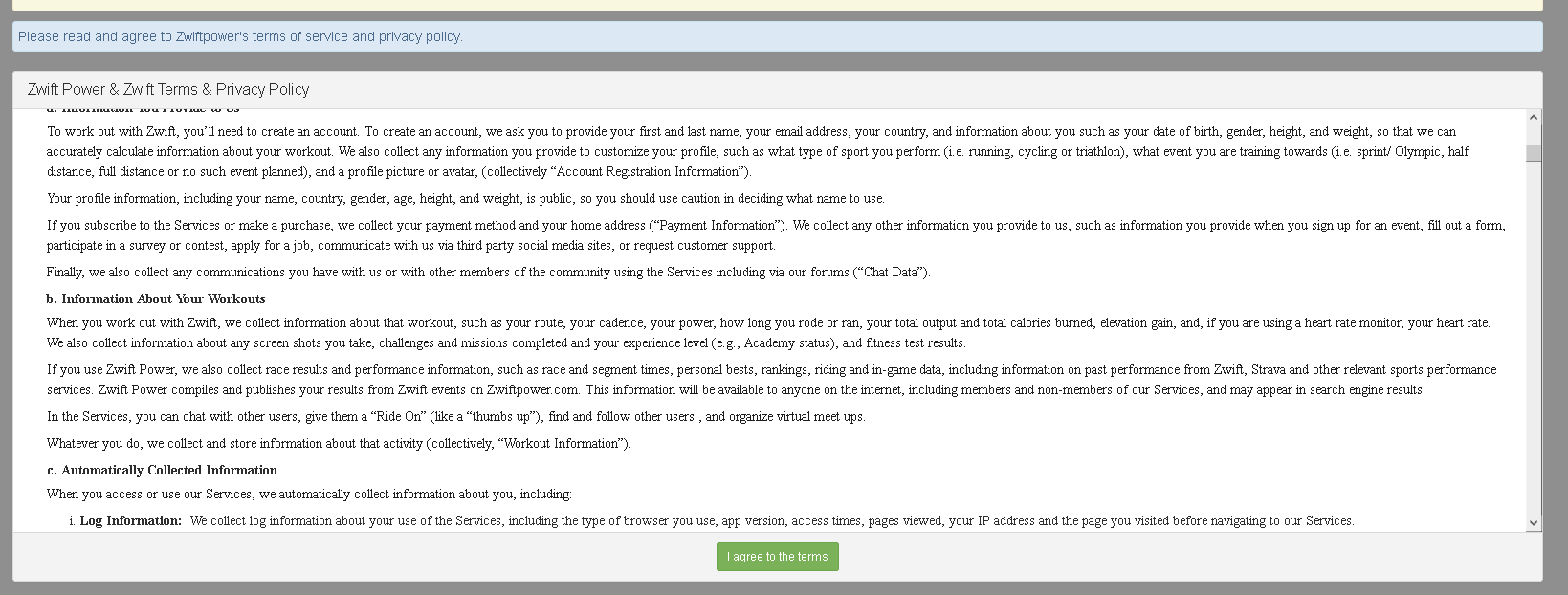Click the sentence beginning 'Whatever you do, we collect'

point(339,443)
